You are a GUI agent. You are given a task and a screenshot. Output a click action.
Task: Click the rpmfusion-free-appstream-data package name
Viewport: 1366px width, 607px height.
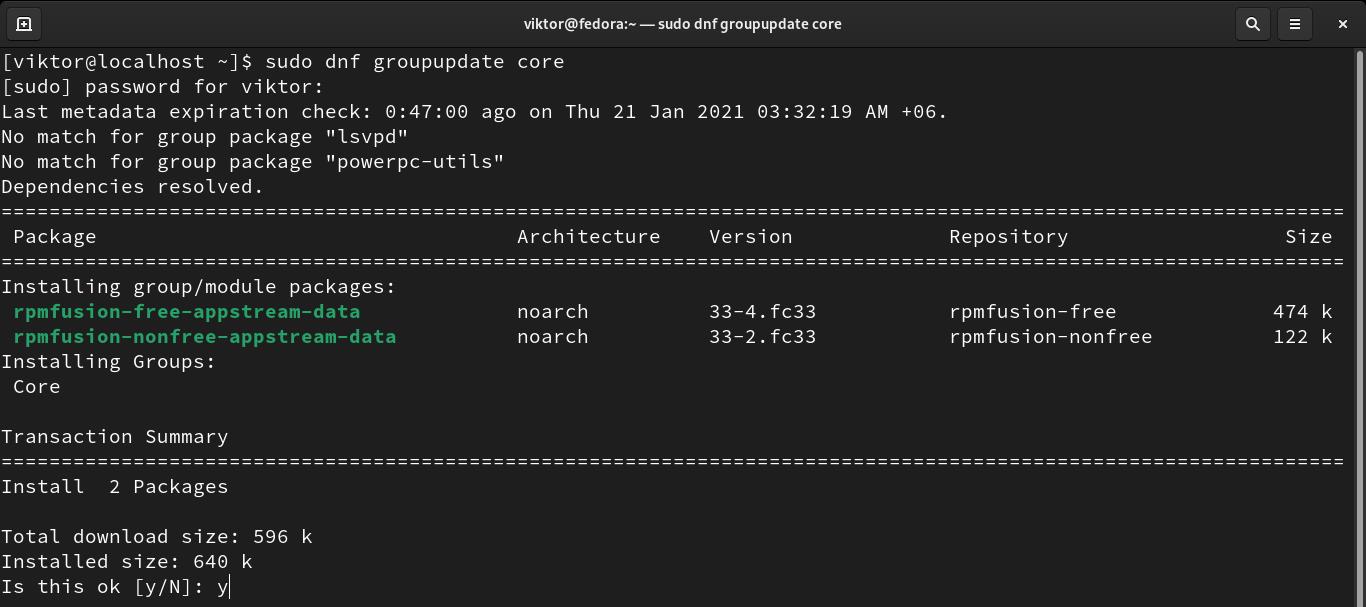[x=186, y=312]
